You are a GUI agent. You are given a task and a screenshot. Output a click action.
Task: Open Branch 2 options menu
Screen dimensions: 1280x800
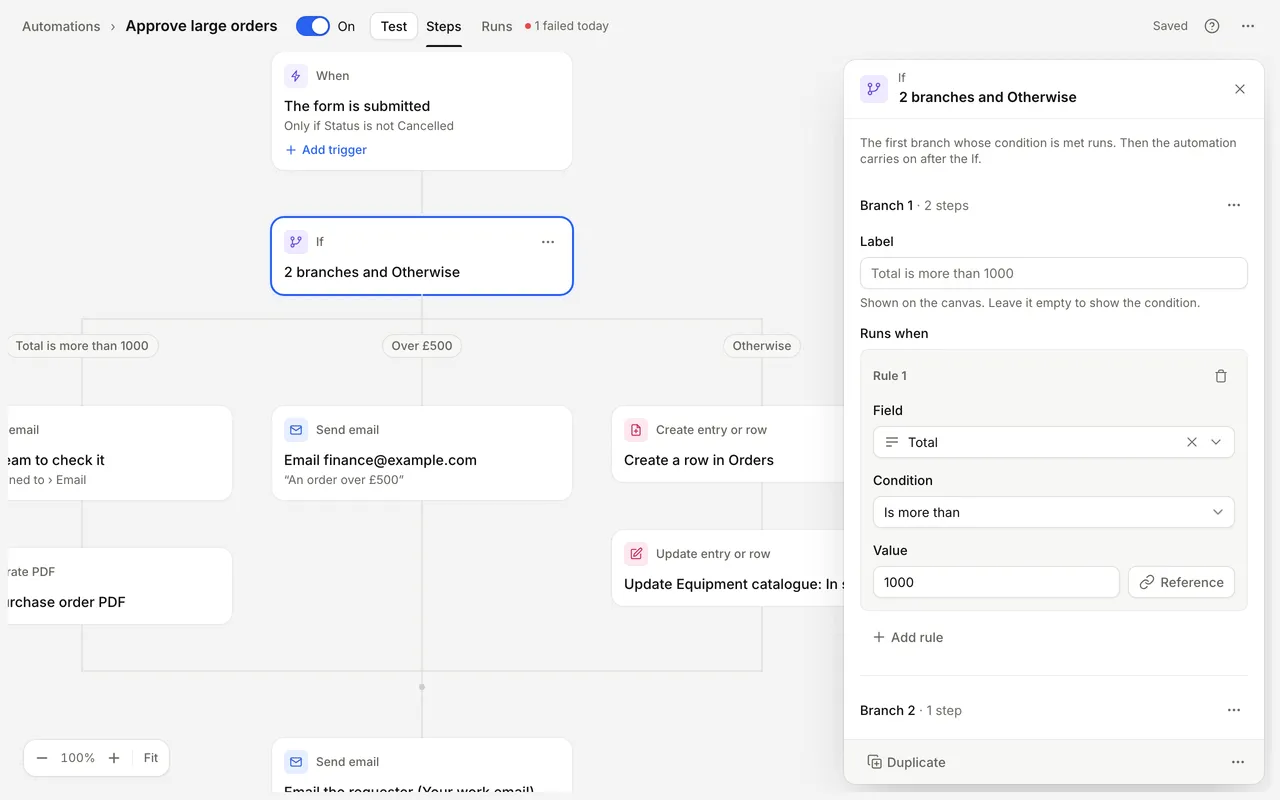1234,710
